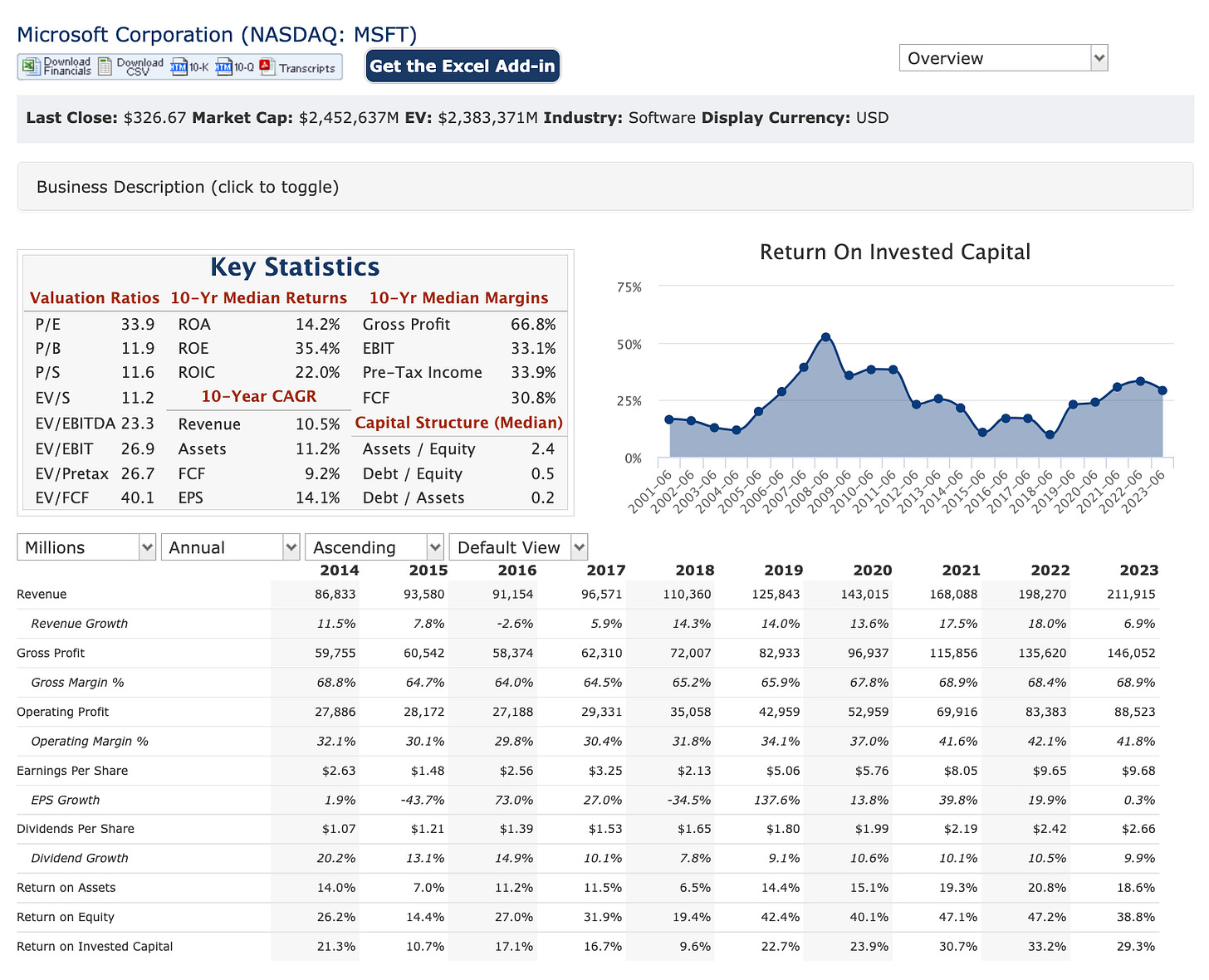Click the Last Close price $326.67

coord(154,118)
